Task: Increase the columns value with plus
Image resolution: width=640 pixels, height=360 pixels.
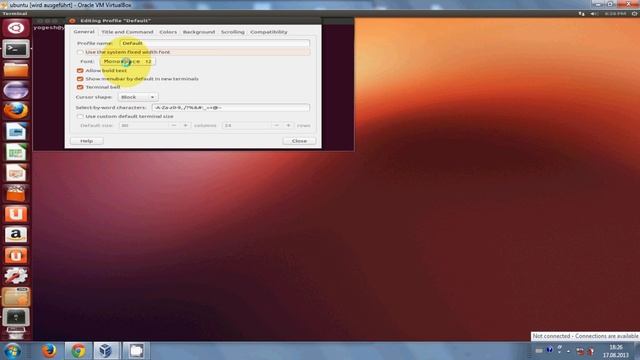Action: [x=185, y=126]
